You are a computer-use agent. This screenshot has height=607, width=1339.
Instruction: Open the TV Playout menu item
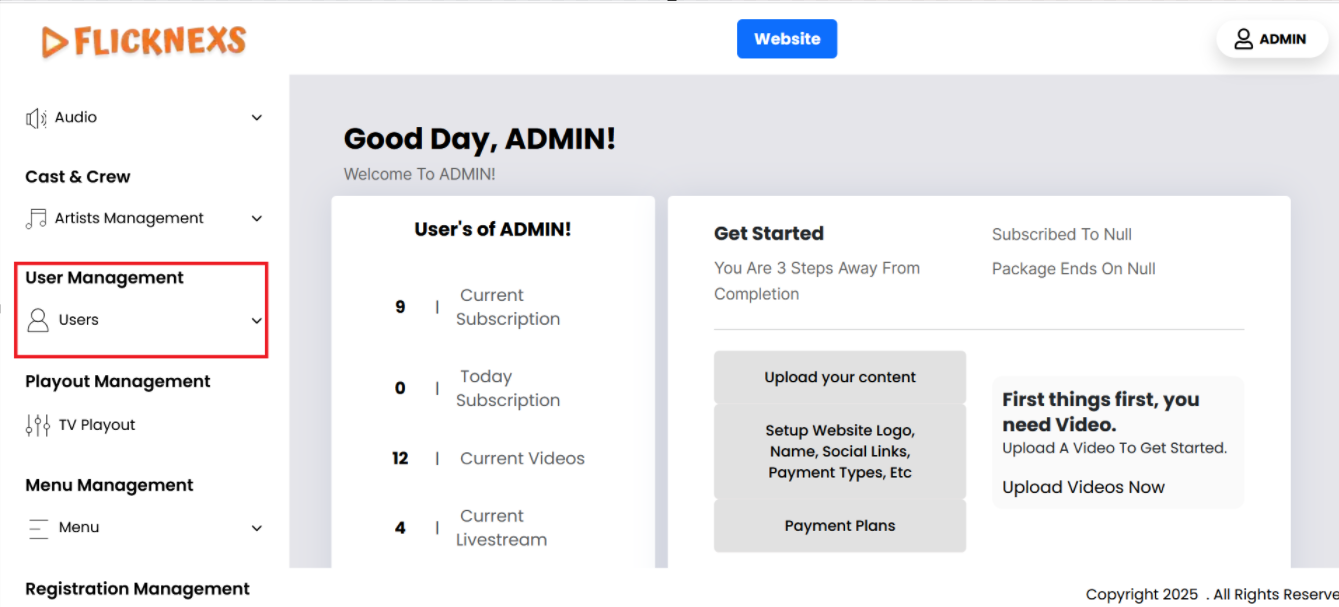tap(97, 425)
